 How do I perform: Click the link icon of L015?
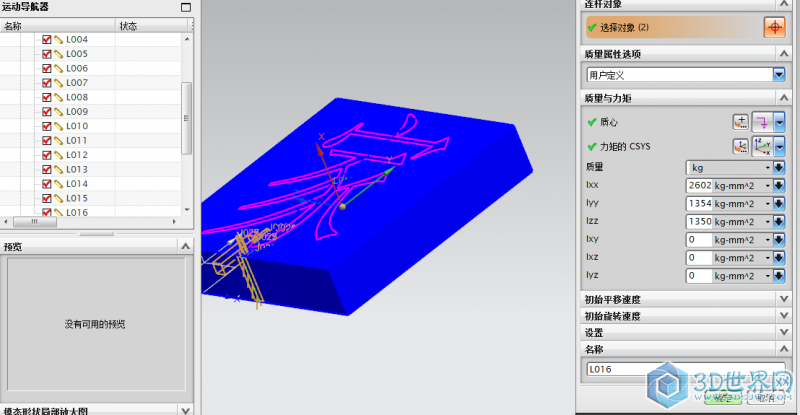[x=59, y=198]
